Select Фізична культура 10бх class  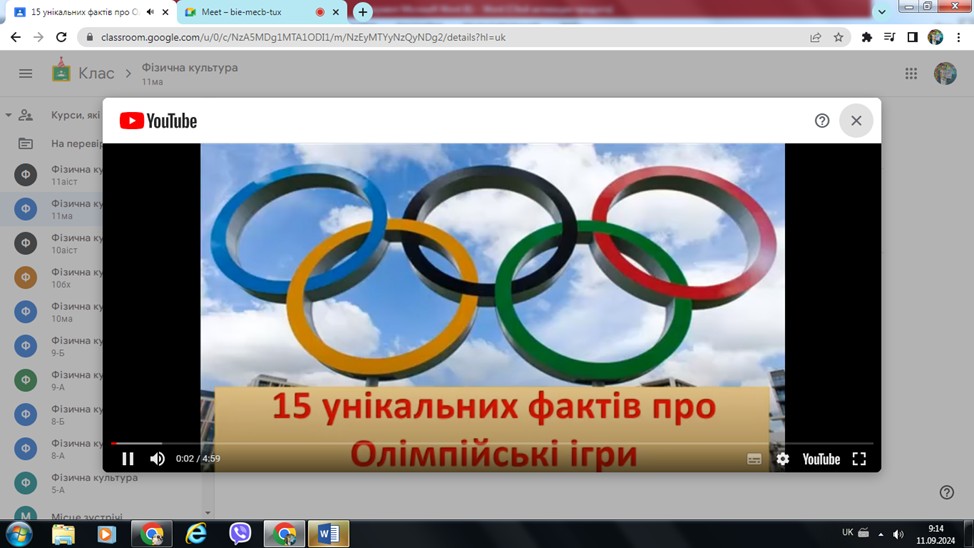[x=52, y=277]
